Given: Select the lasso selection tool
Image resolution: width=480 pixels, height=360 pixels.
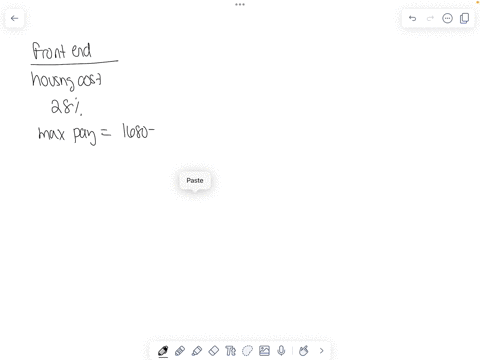Looking at the screenshot, I should (247, 351).
